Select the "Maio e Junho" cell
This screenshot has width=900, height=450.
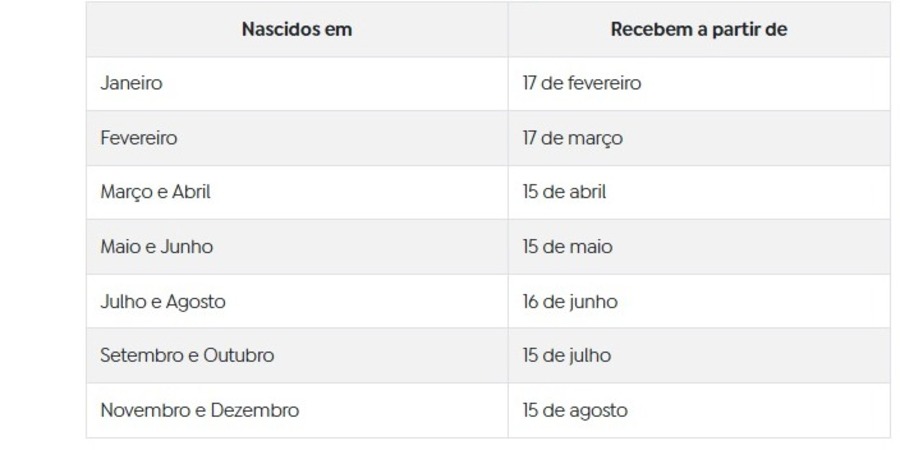click(297, 247)
